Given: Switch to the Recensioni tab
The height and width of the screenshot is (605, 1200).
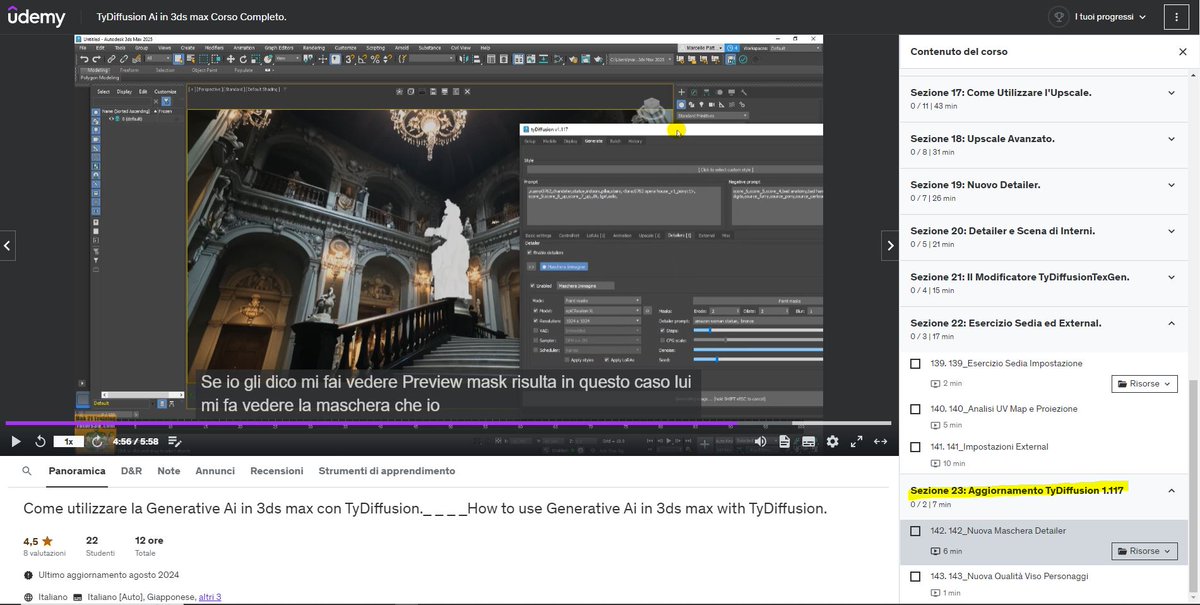Looking at the screenshot, I should [276, 470].
